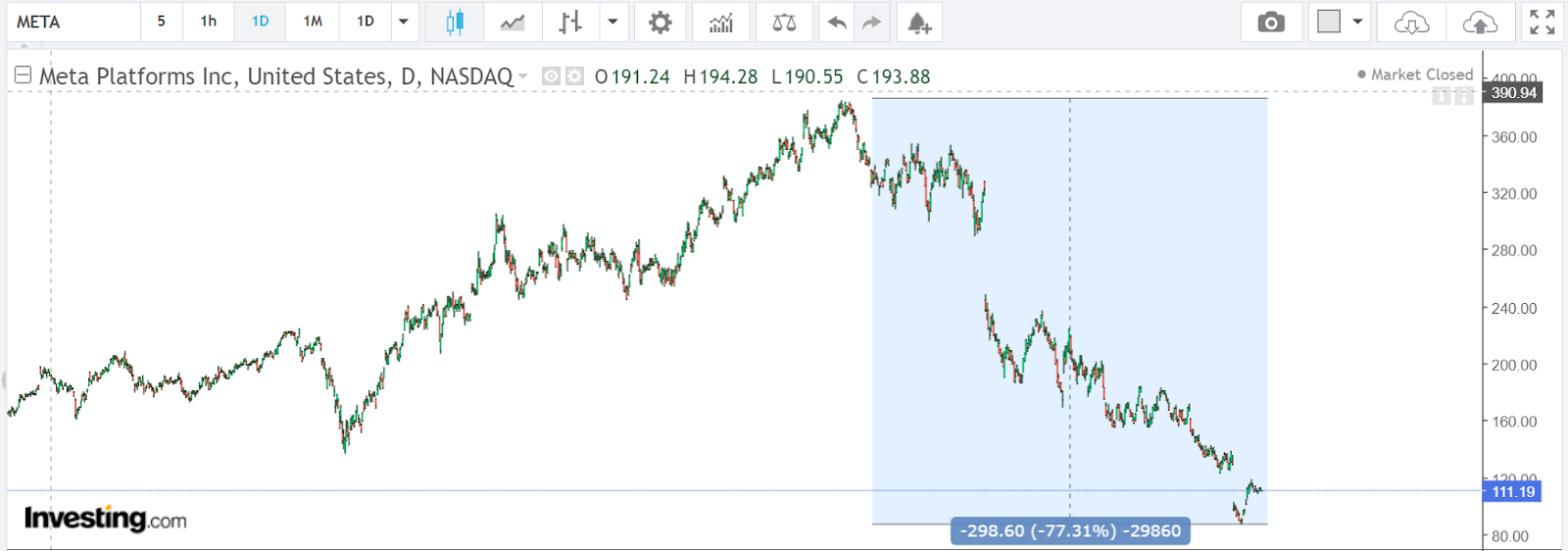Toggle fullscreen chart mode
The height and width of the screenshot is (551, 1568).
click(1542, 22)
